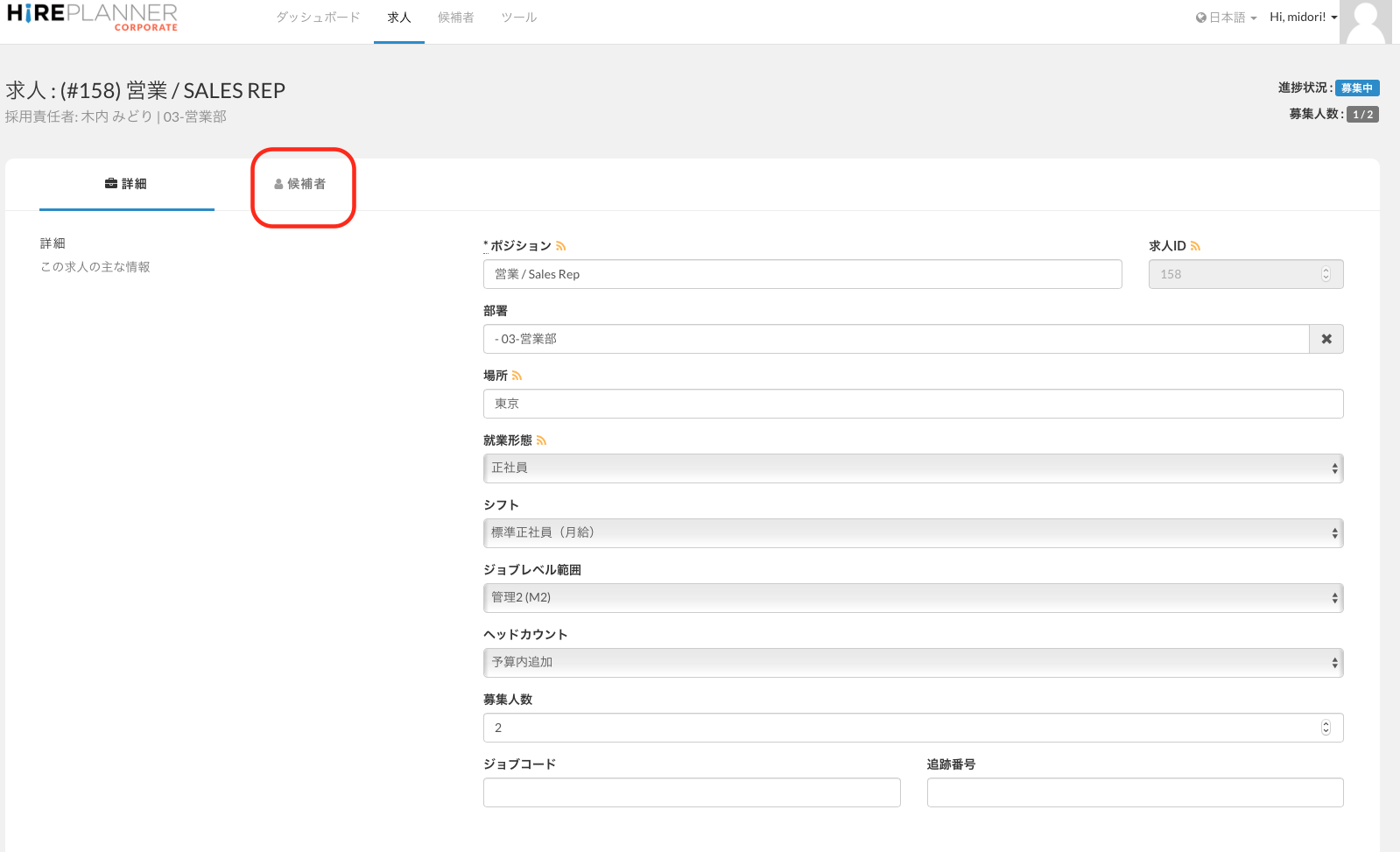
Task: Open the 就業形態 dropdown showing 正社員
Action: click(912, 468)
